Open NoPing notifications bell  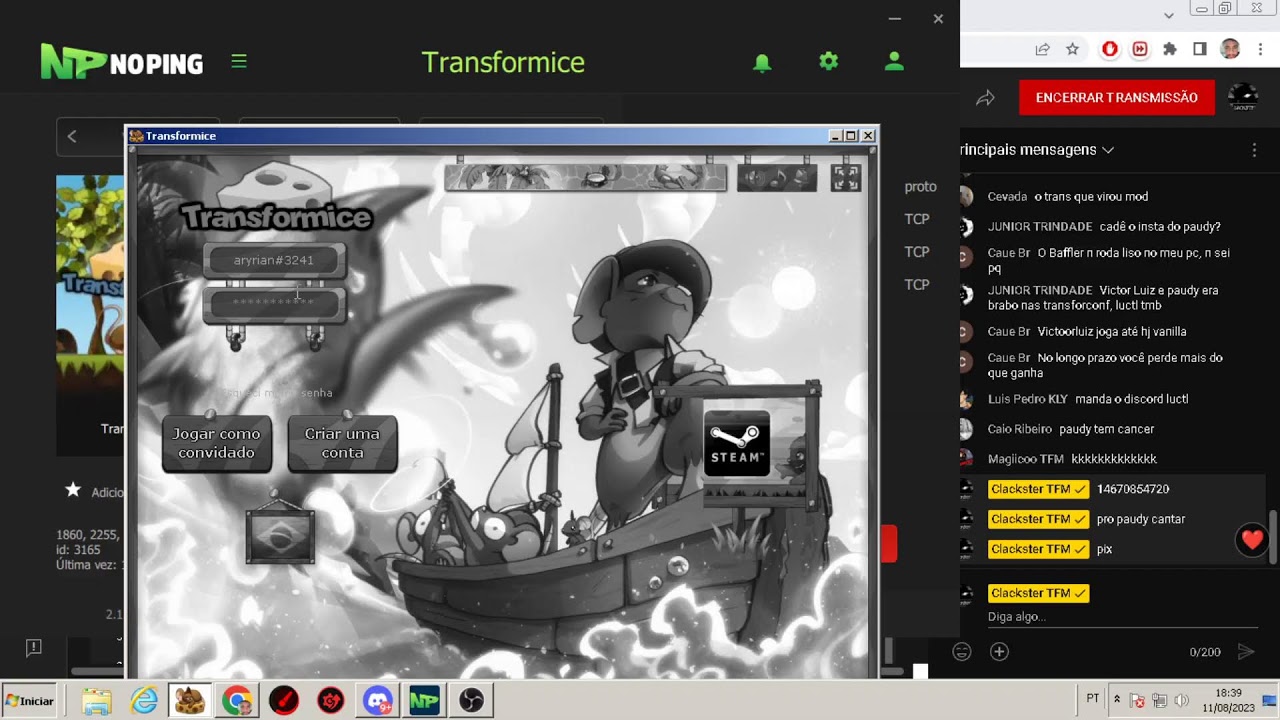coord(762,62)
